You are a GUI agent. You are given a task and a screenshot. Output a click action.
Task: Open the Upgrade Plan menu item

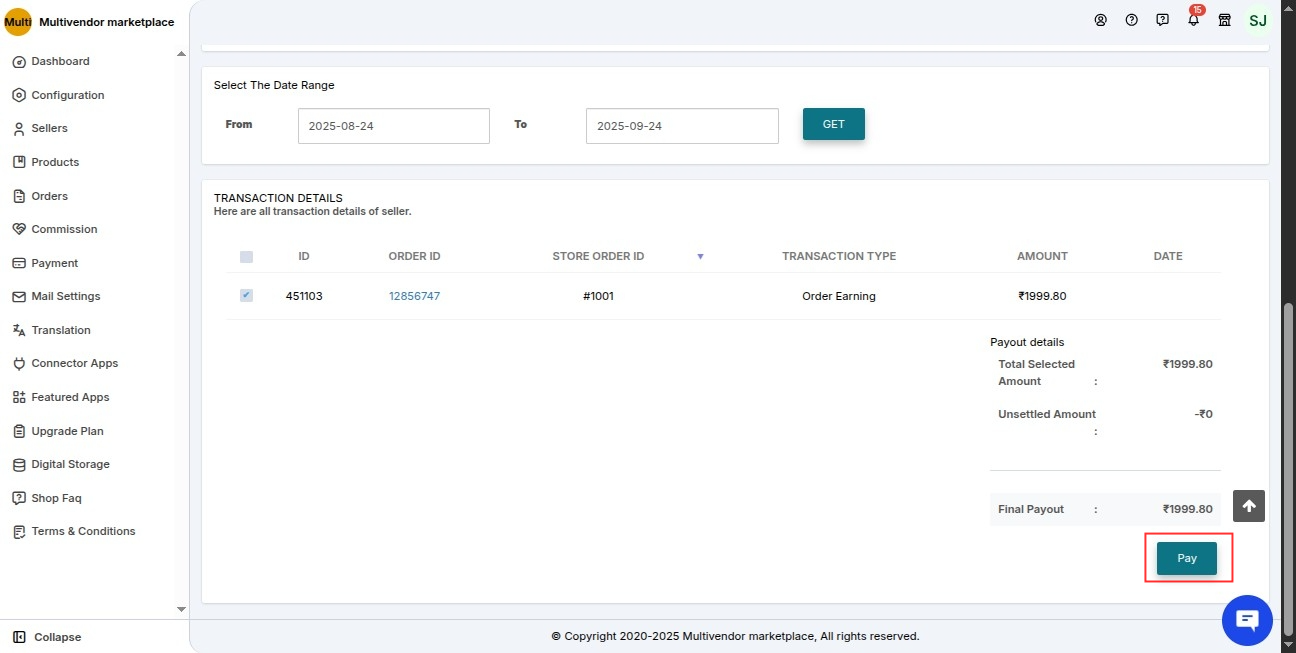point(67,431)
